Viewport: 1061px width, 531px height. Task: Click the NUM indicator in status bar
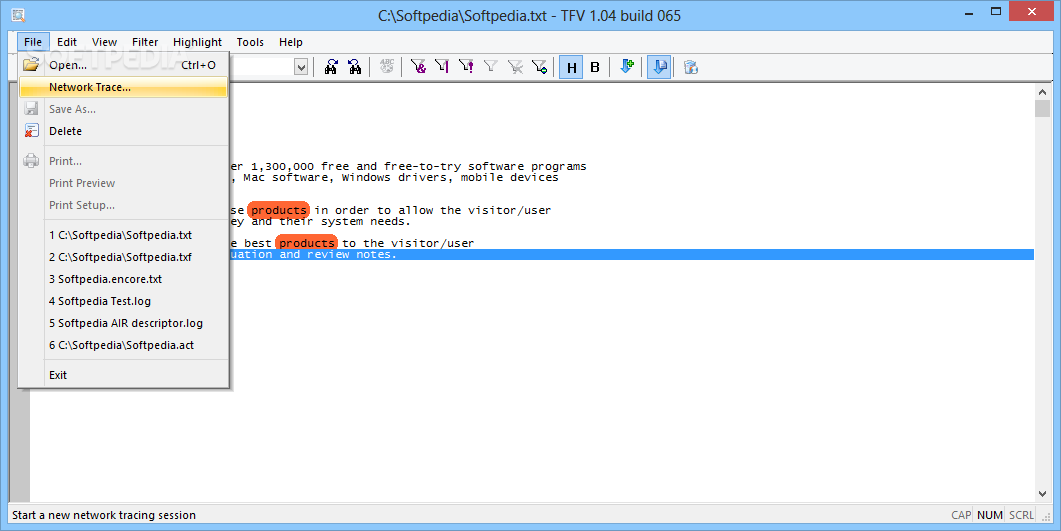(989, 515)
